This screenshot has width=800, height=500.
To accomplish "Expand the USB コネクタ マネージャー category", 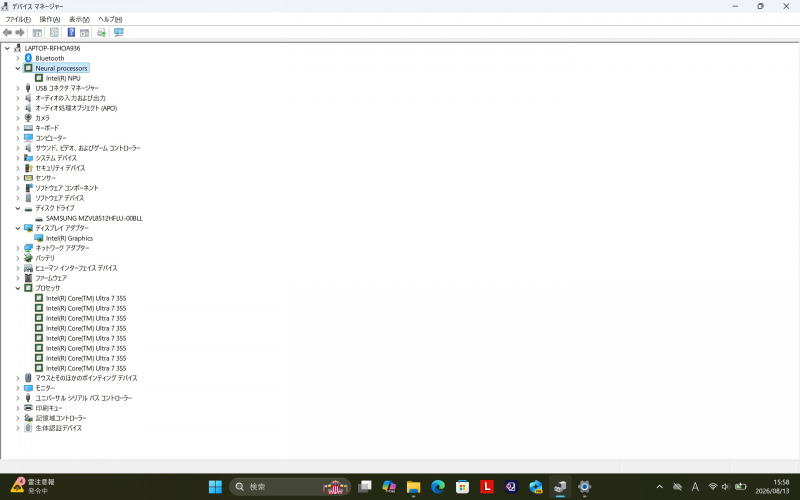I will 18,88.
